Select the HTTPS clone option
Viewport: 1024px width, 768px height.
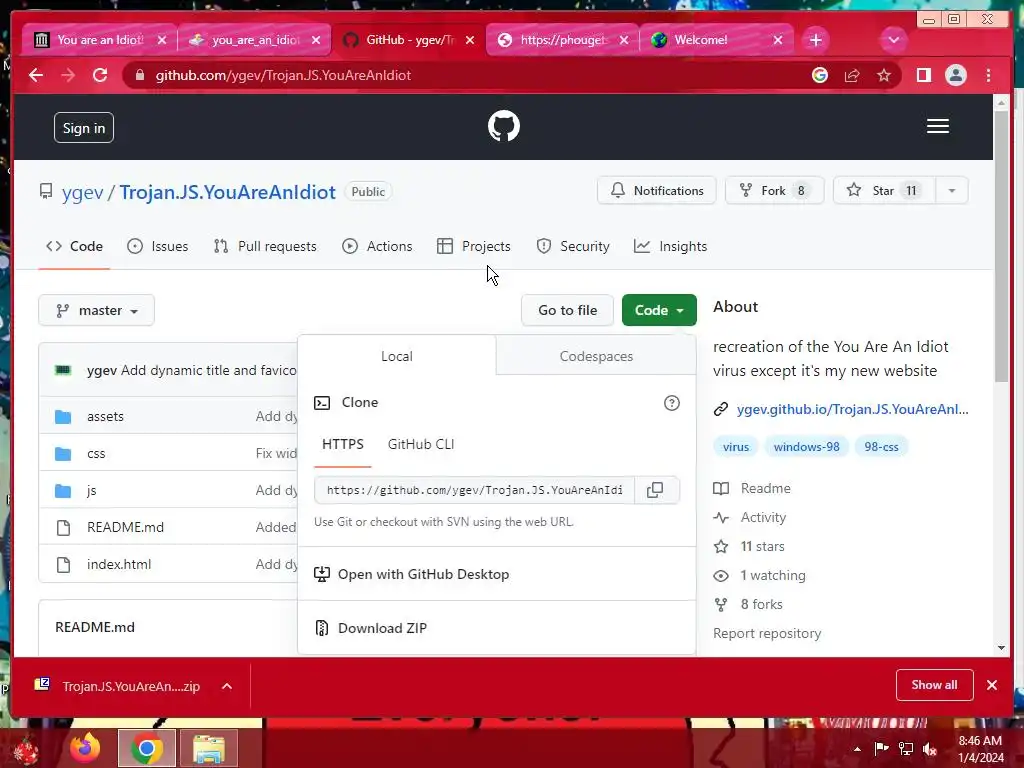tap(343, 445)
